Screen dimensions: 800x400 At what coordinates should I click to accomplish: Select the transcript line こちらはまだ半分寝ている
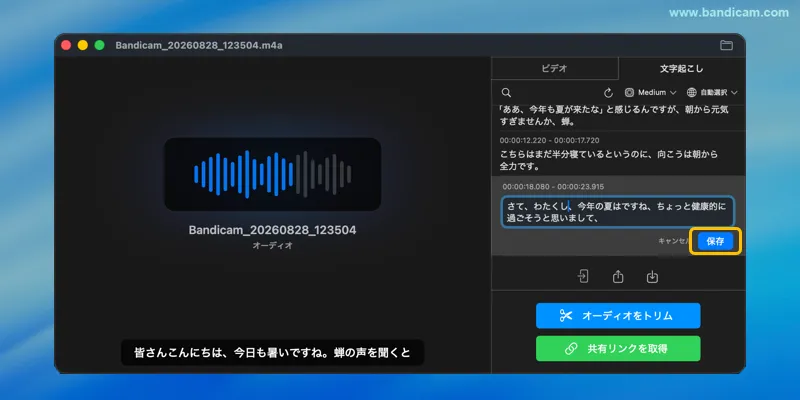click(608, 160)
